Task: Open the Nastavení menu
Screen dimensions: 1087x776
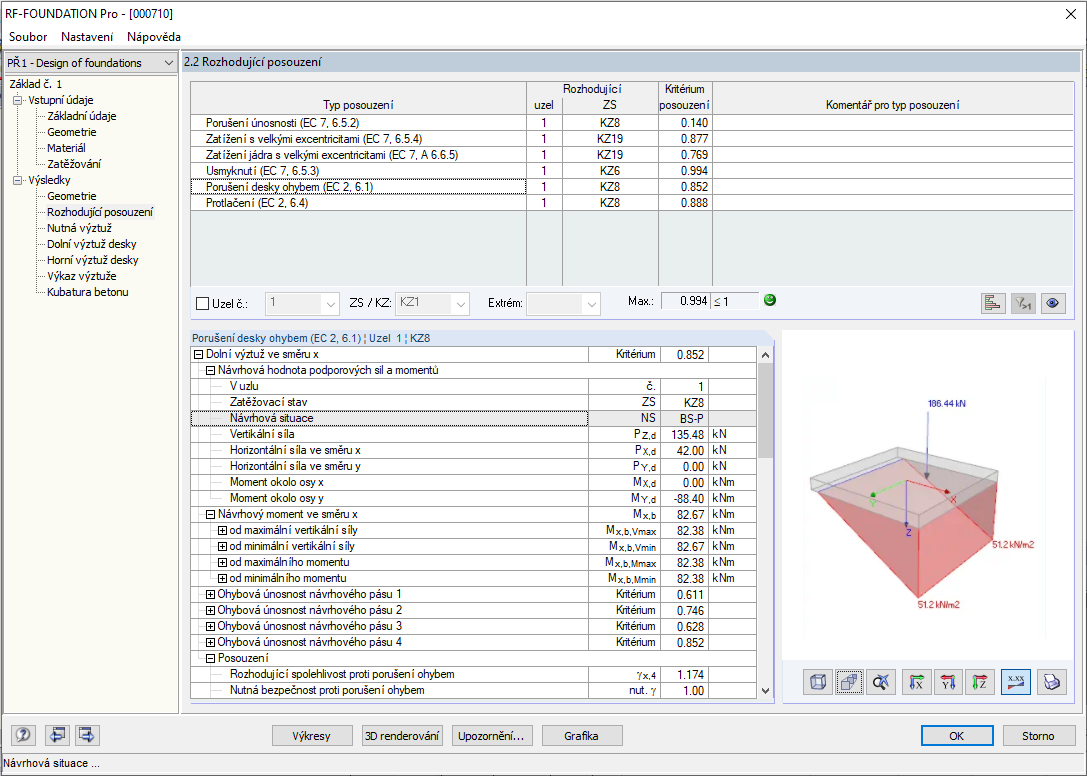Action: coord(87,37)
